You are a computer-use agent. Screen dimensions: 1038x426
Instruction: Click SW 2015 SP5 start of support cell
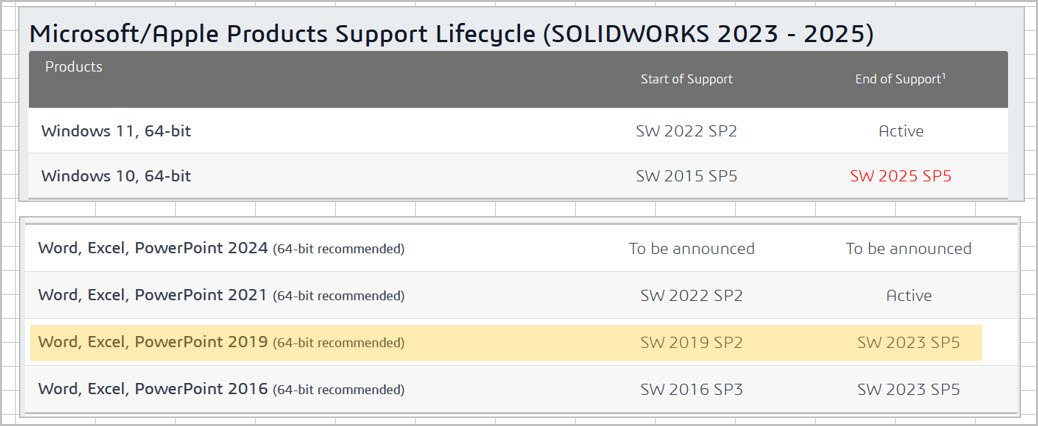point(686,176)
